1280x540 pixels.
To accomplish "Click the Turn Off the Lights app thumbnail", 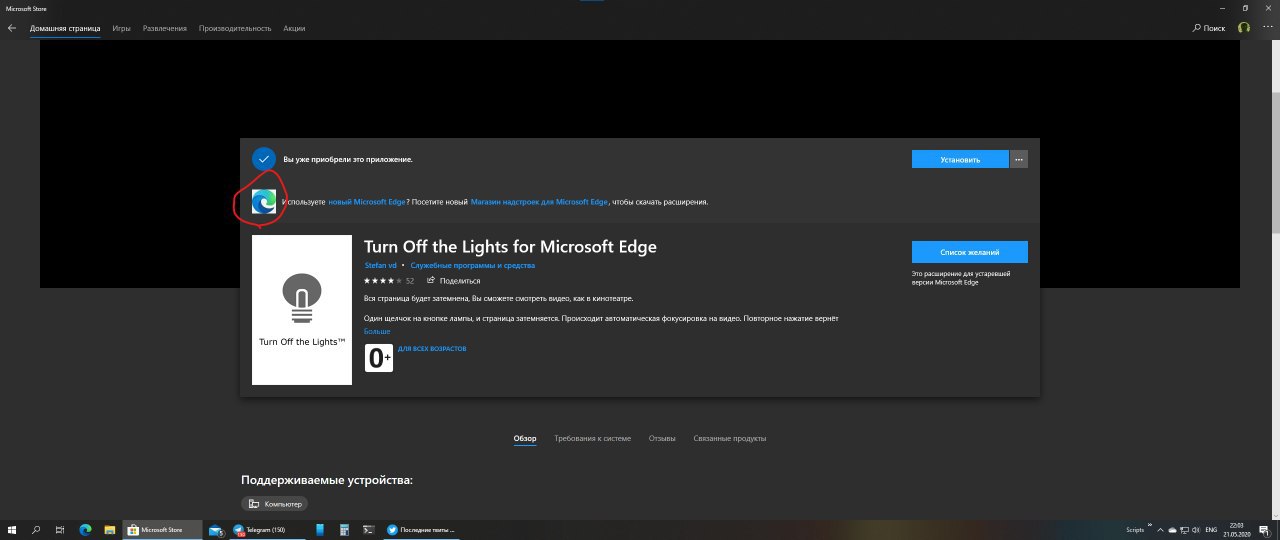I will point(302,310).
